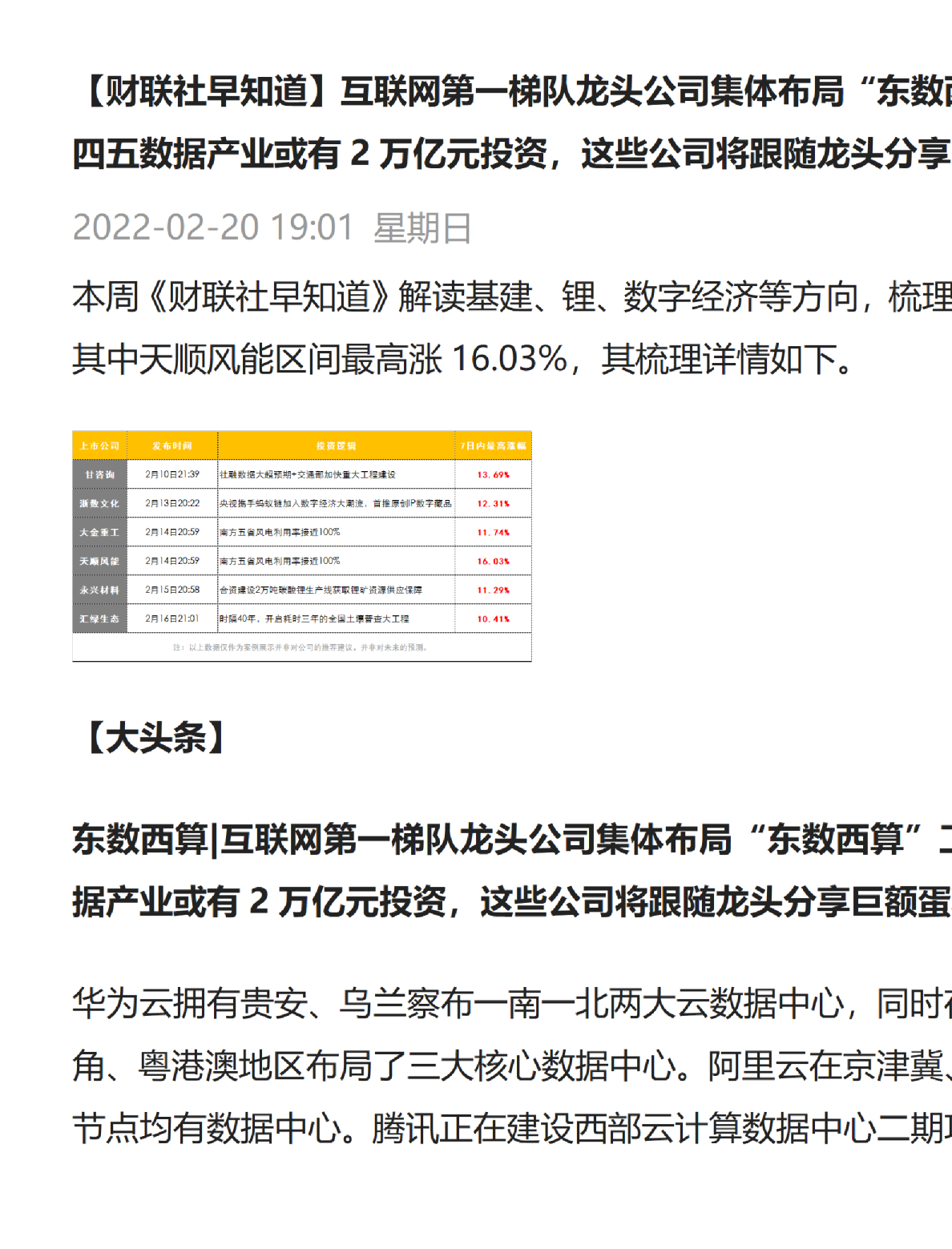Select the 天顺风能 company cell
The height and width of the screenshot is (1249, 952).
[x=99, y=561]
